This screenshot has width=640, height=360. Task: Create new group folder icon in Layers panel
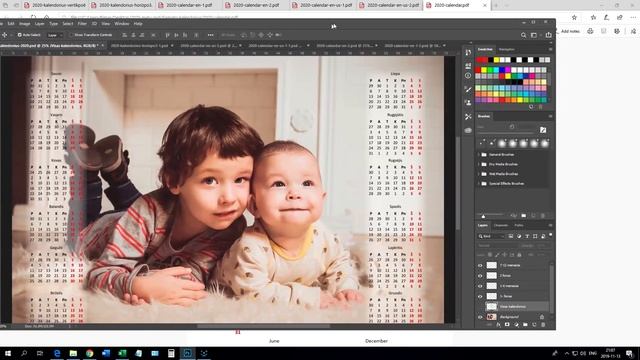(x=525, y=325)
